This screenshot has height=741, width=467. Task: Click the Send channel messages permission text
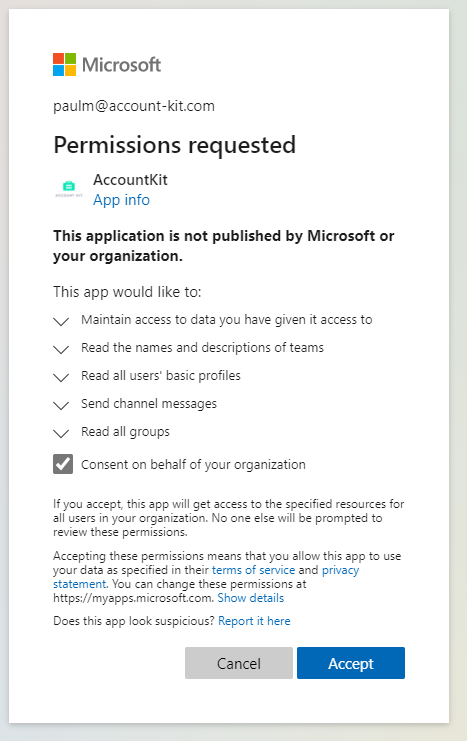coord(149,404)
